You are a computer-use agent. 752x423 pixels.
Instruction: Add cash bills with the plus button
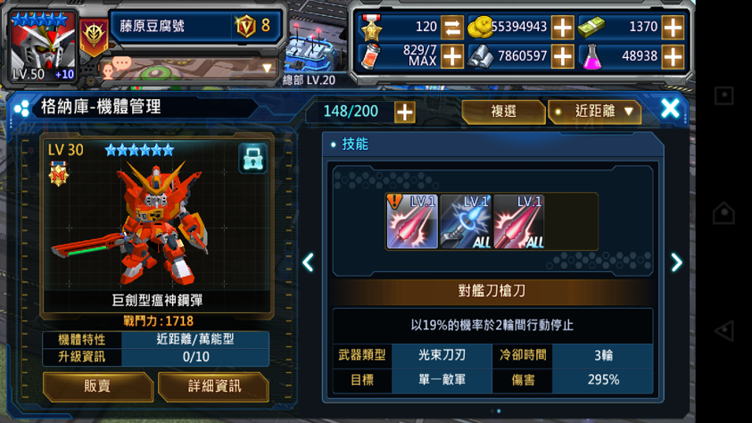point(673,27)
